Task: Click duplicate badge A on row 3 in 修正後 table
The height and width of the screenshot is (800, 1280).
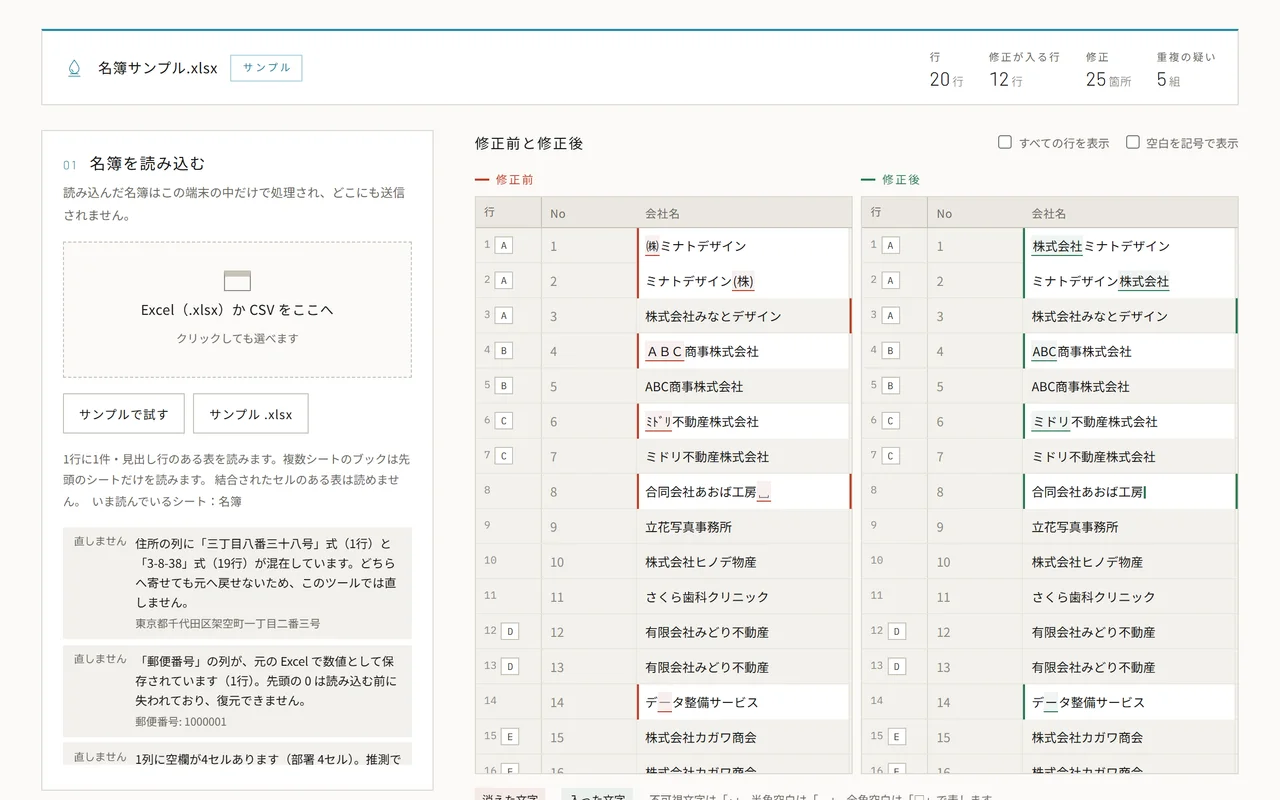Action: 890,316
